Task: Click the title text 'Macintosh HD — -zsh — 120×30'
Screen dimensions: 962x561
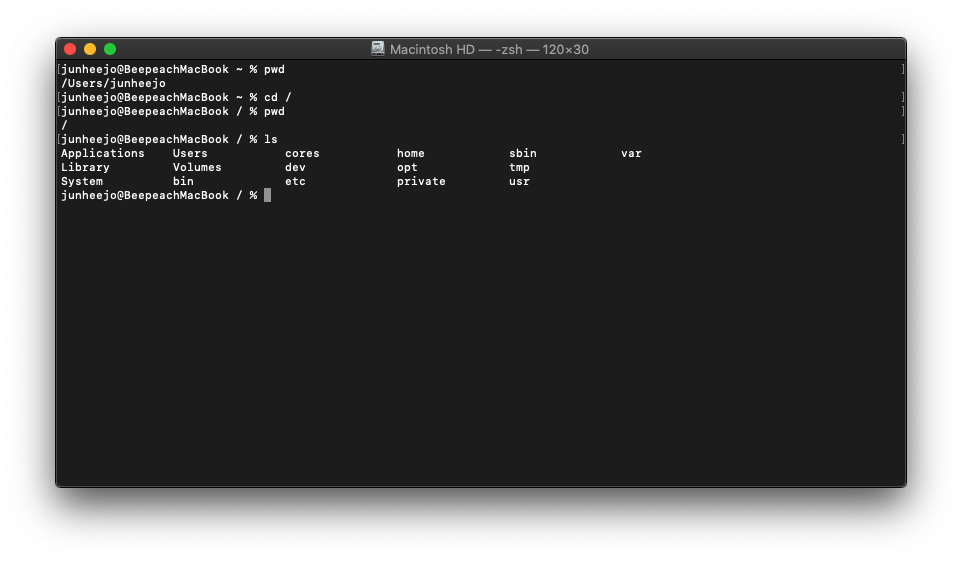Action: coord(489,50)
